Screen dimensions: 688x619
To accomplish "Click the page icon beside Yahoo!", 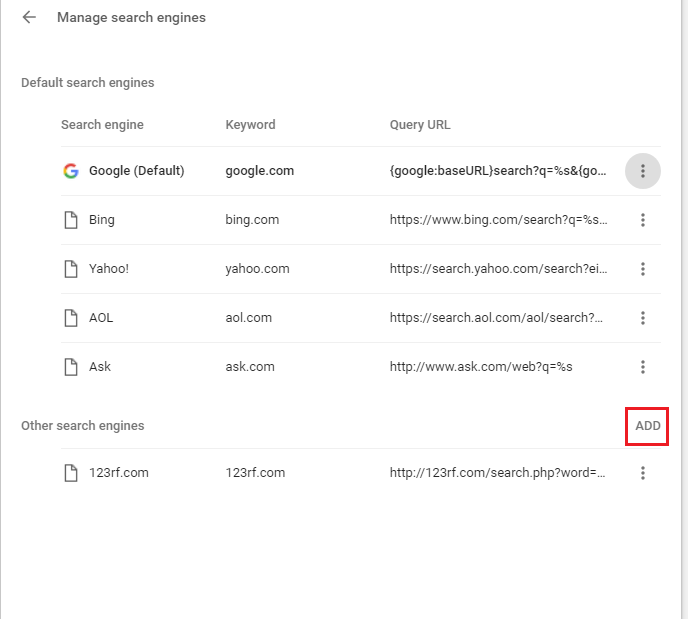I will [71, 269].
